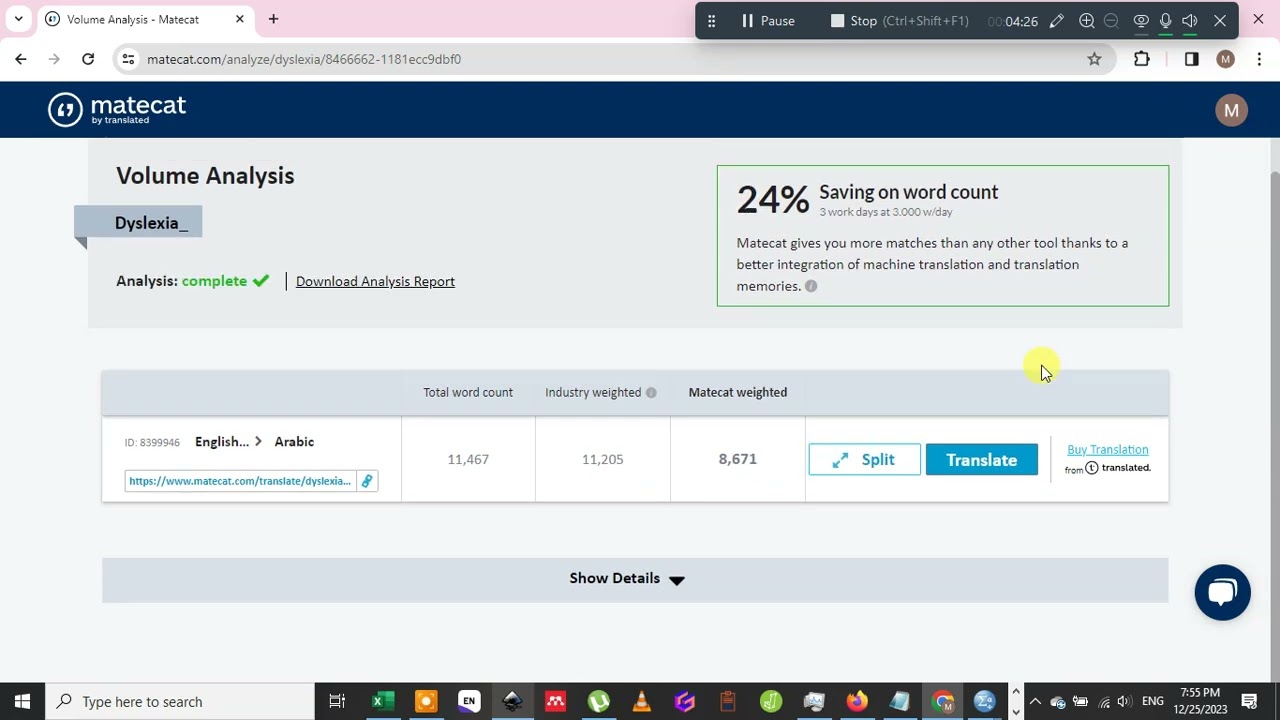
Task: Go back to the previous page
Action: [21, 59]
